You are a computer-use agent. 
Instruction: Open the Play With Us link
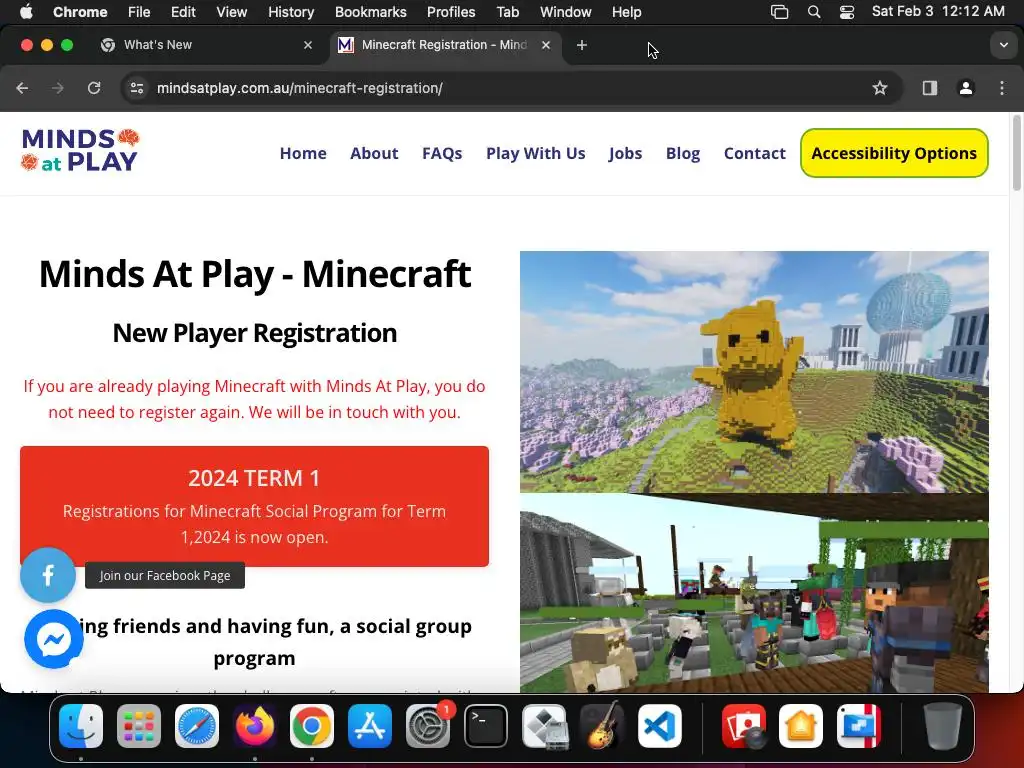tap(536, 153)
